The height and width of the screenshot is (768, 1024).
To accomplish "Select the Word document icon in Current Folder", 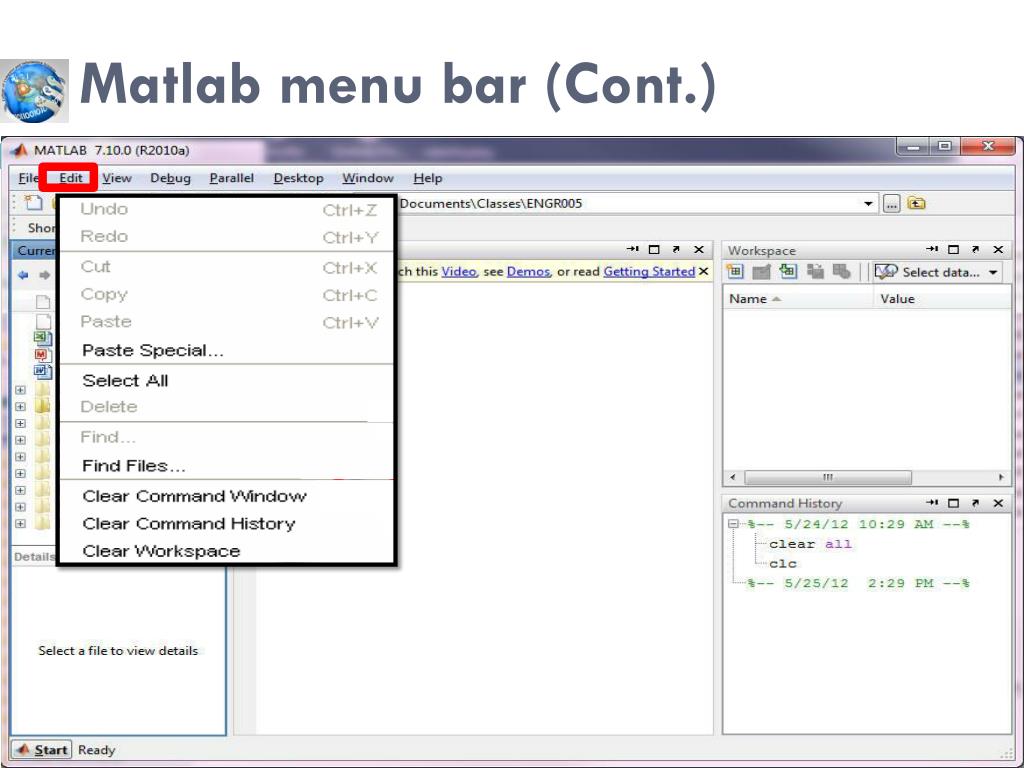I will [42, 372].
